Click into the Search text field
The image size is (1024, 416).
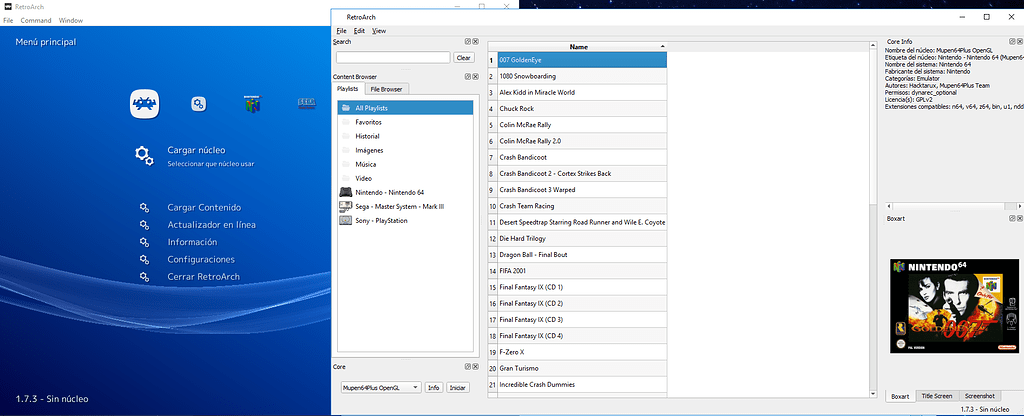point(392,58)
